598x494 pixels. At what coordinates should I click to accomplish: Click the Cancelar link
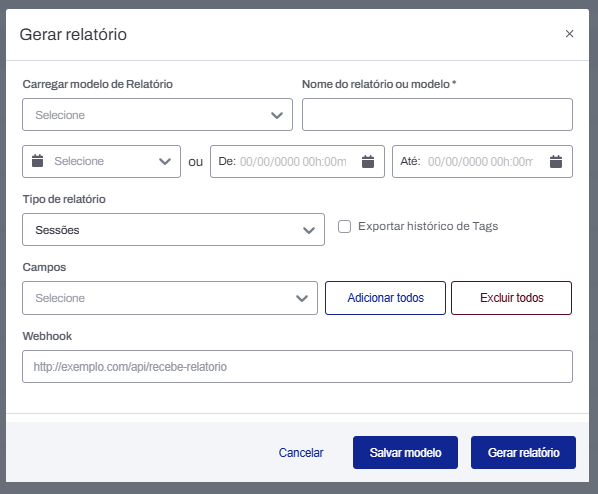coord(301,452)
